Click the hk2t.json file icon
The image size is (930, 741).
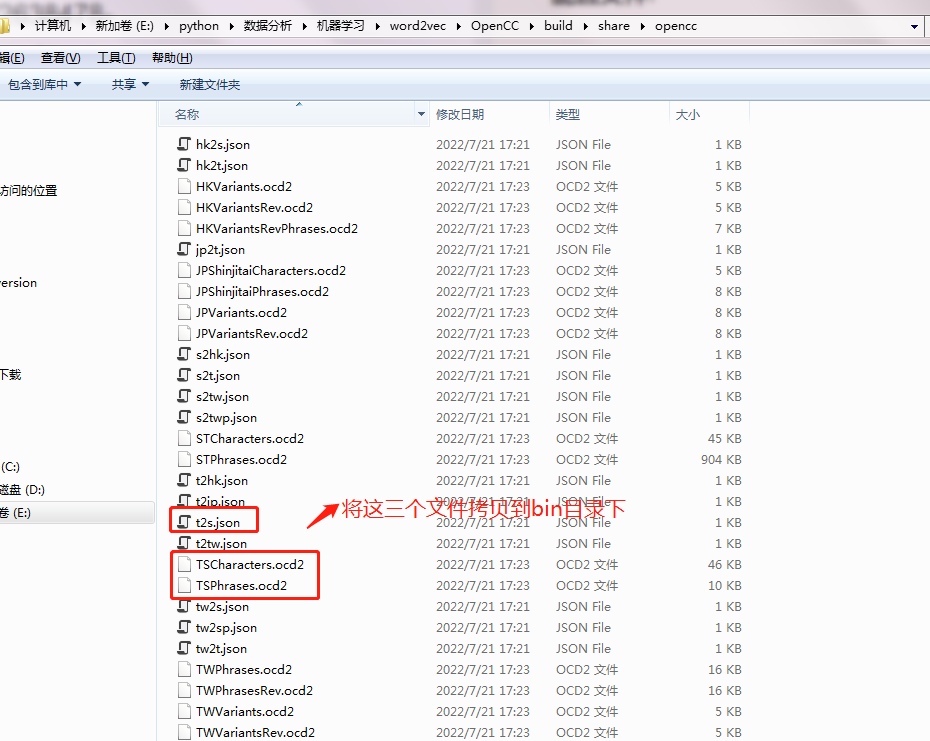click(x=184, y=165)
